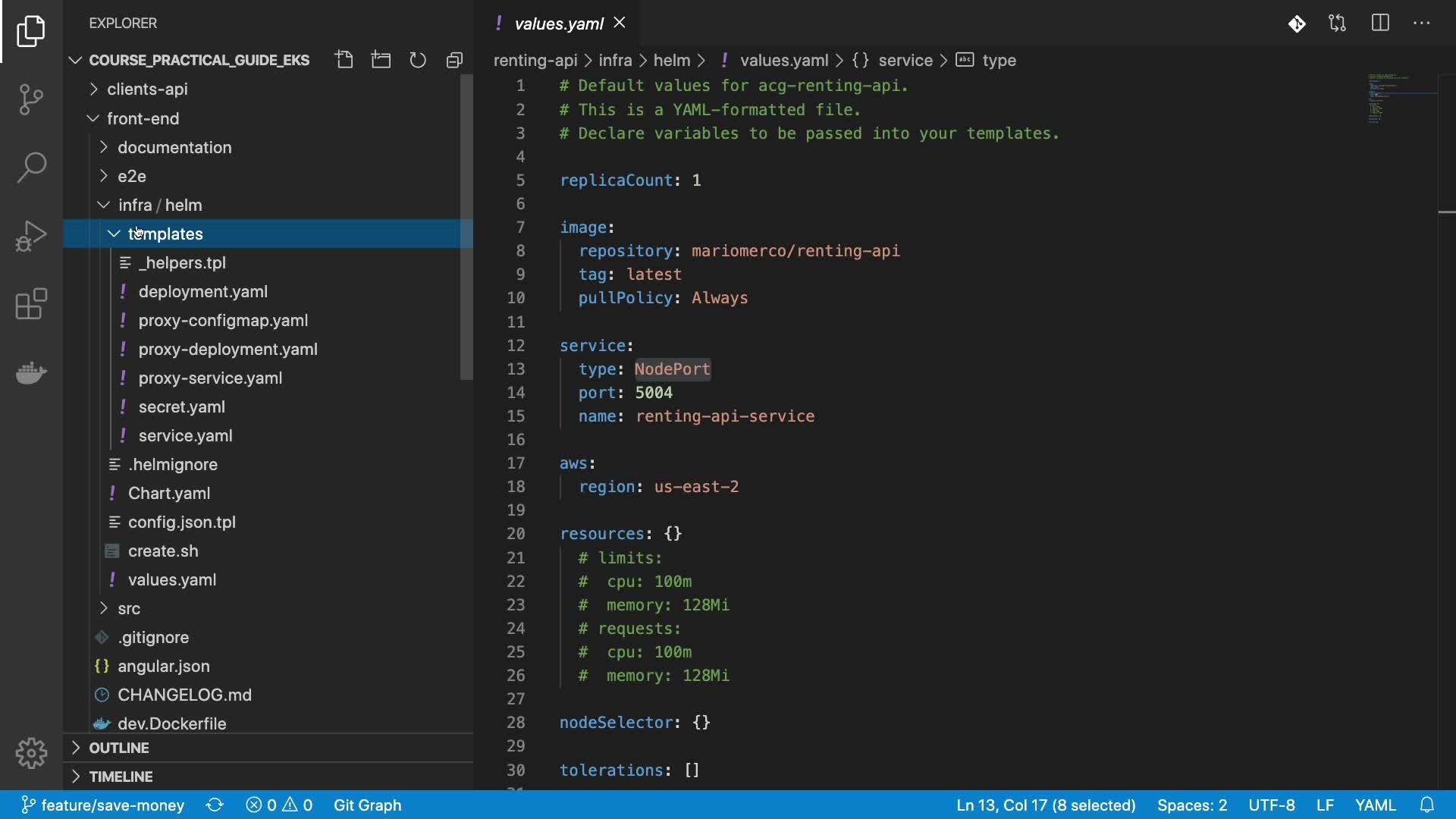Expand the OUTLINE section
This screenshot has width=1456, height=819.
pos(119,748)
